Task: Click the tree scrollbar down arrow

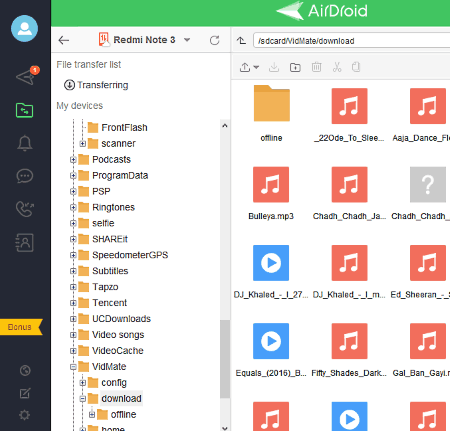Action: click(225, 428)
